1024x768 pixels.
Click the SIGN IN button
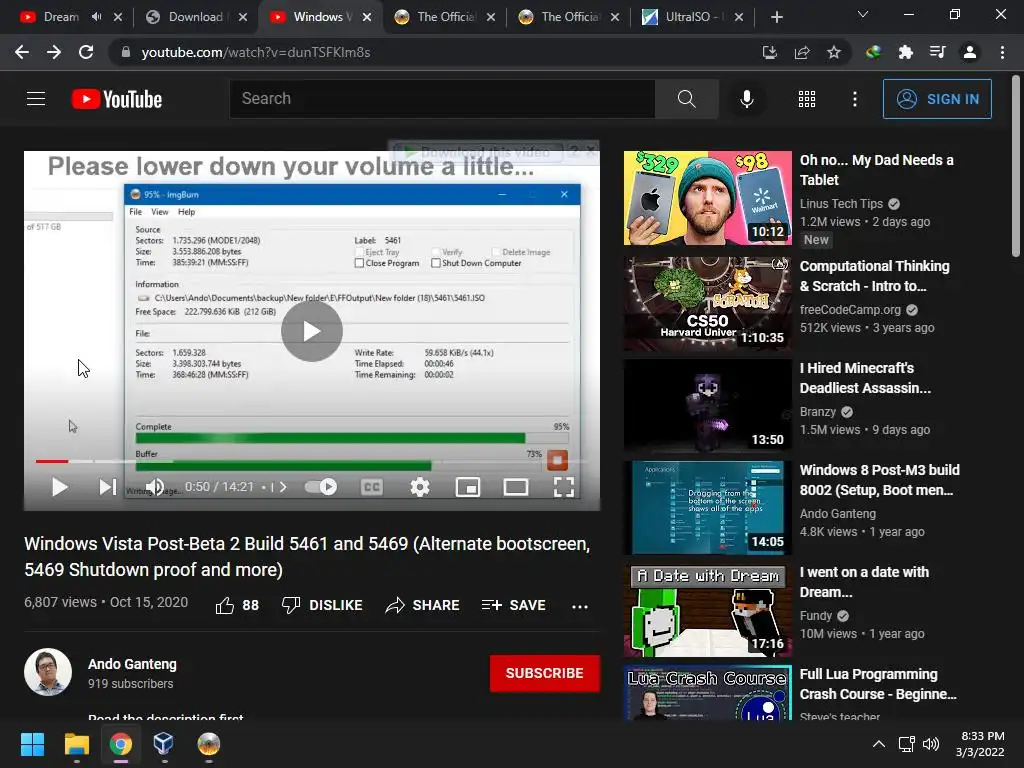tap(937, 99)
